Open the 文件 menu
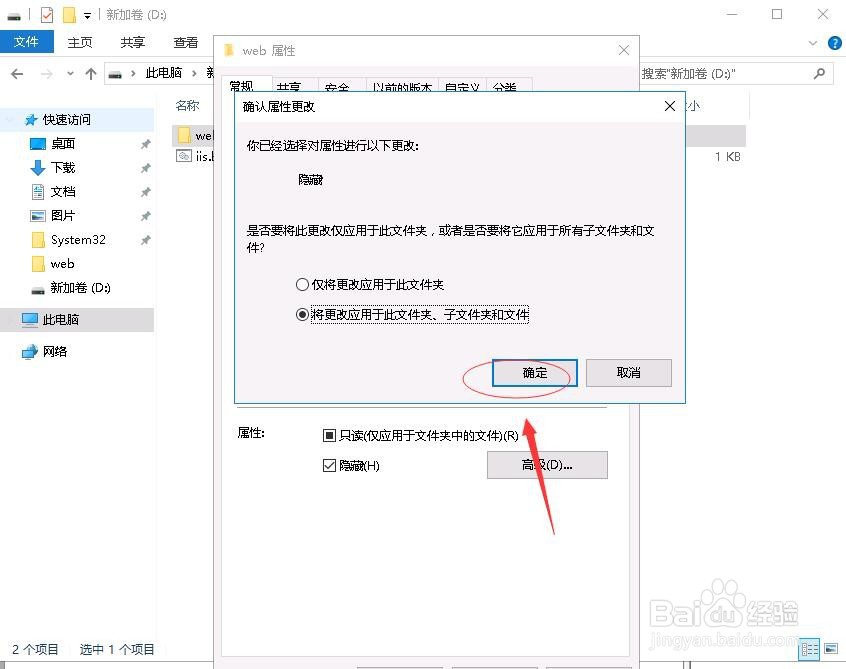The image size is (846, 669). point(27,42)
